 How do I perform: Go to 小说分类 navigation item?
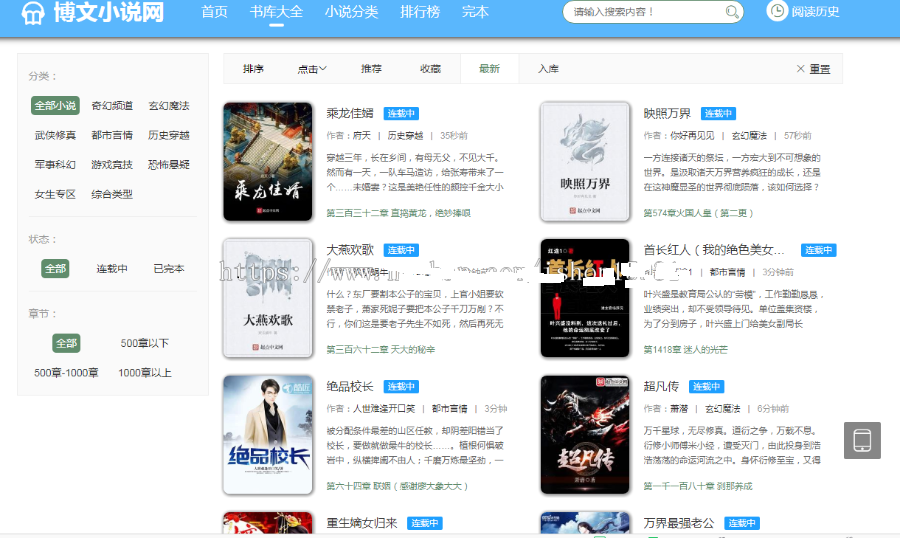tap(351, 13)
